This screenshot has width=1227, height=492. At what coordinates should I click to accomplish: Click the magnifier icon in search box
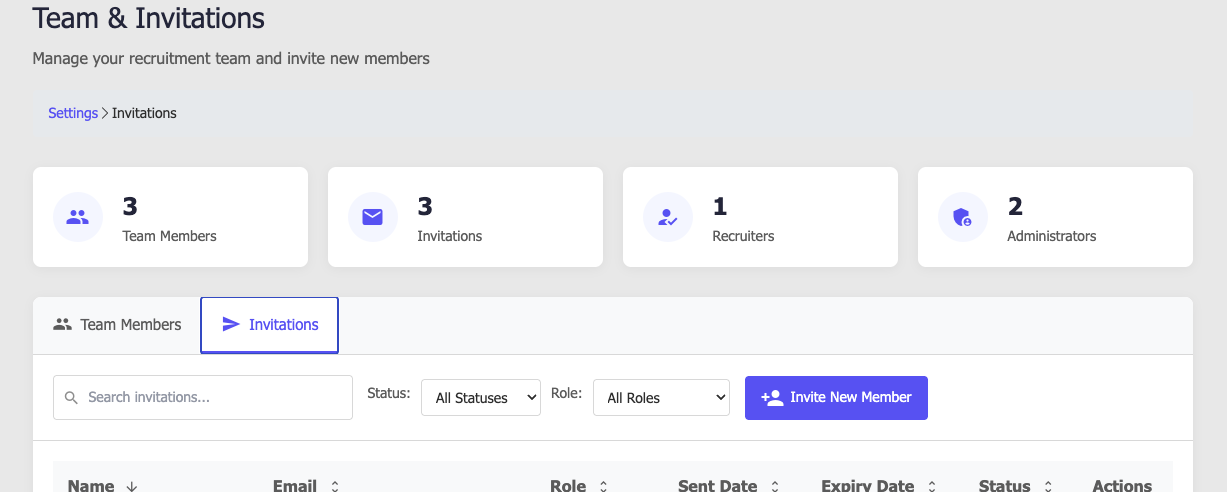[x=71, y=398]
